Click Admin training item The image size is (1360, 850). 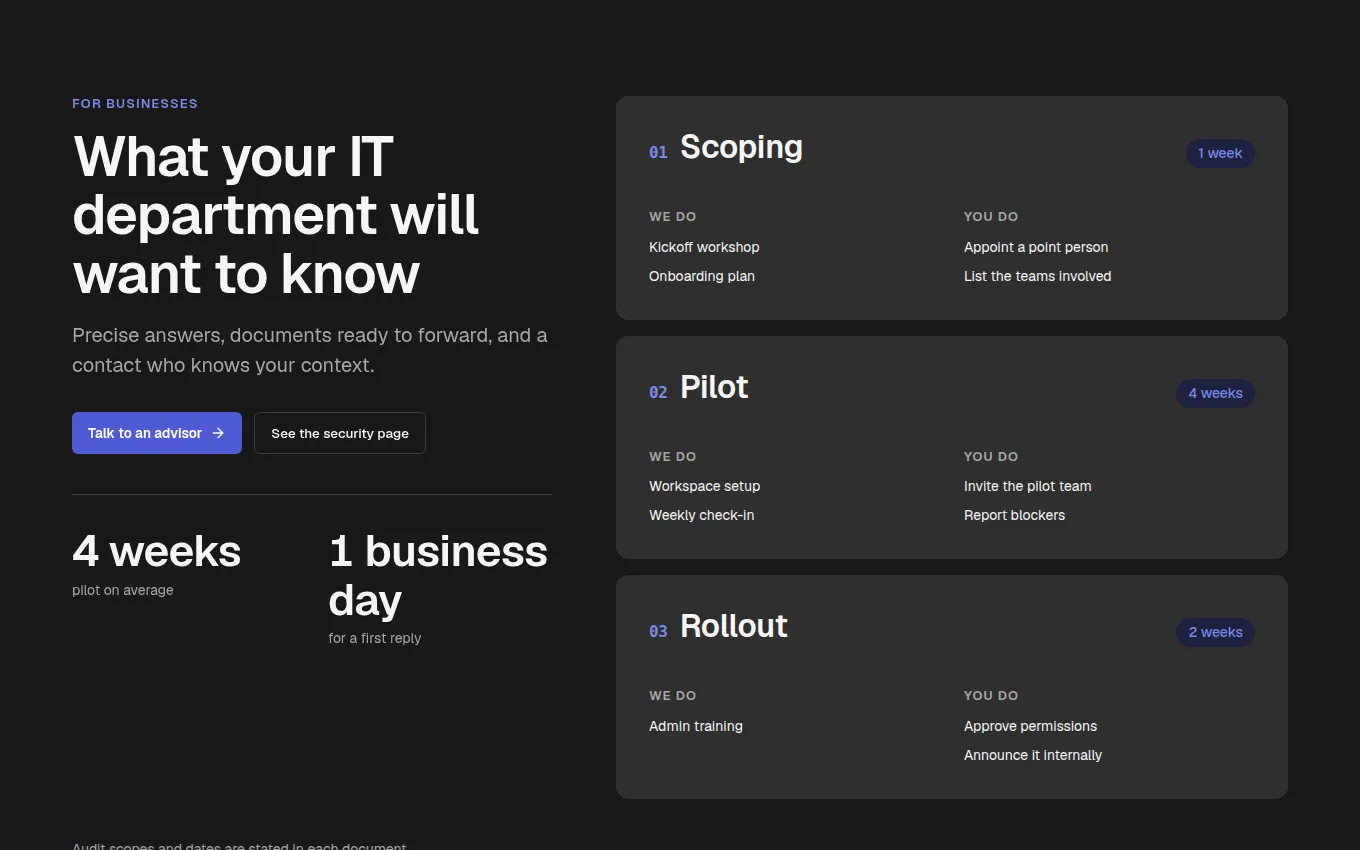tap(696, 726)
